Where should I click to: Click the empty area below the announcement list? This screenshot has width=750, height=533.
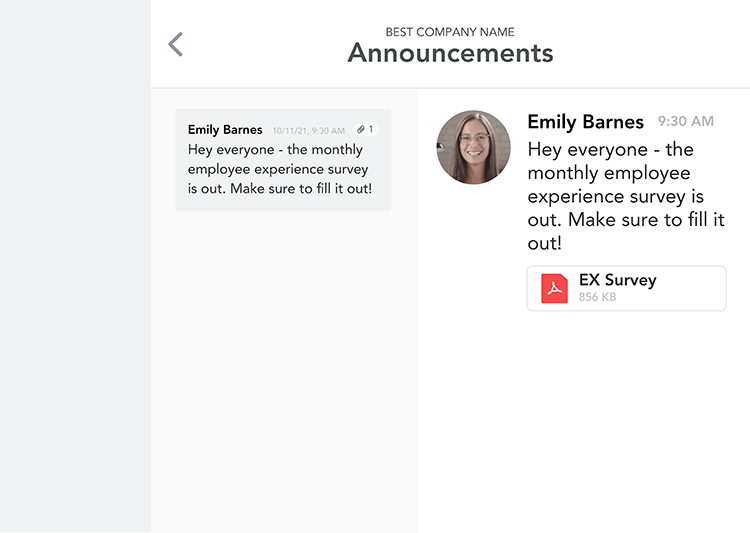284,371
